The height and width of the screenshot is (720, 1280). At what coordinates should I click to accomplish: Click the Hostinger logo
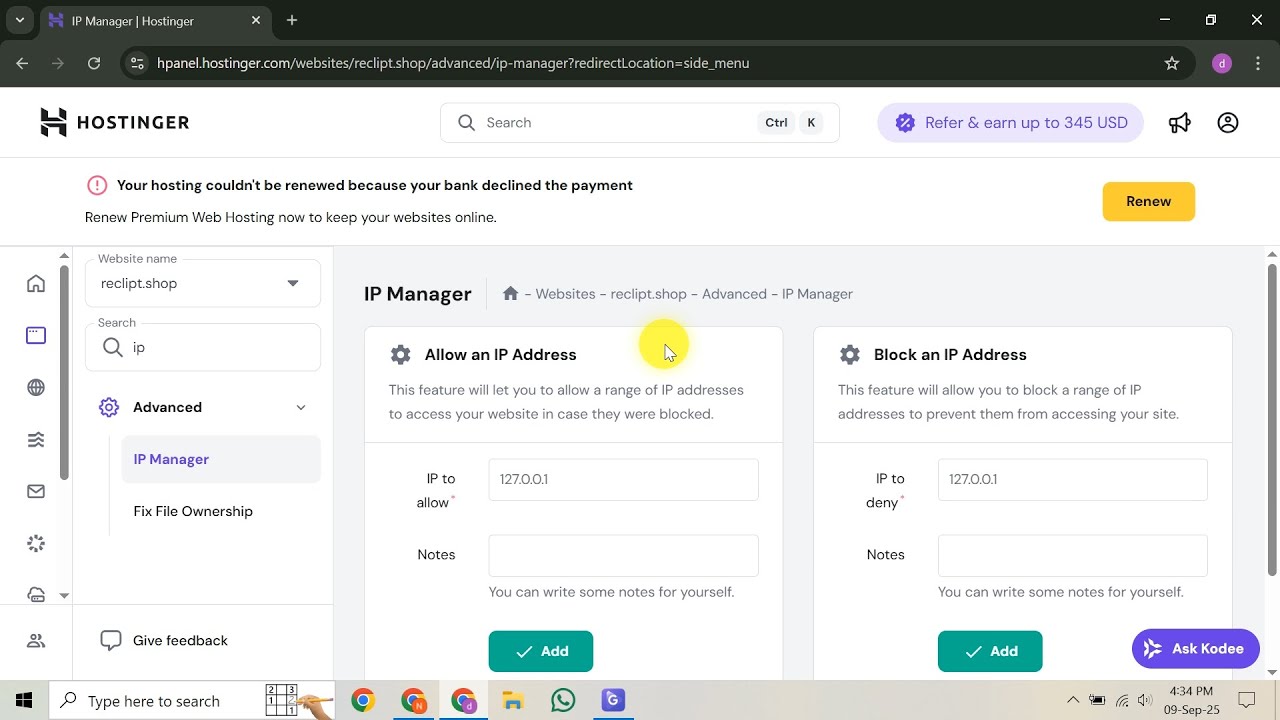114,122
